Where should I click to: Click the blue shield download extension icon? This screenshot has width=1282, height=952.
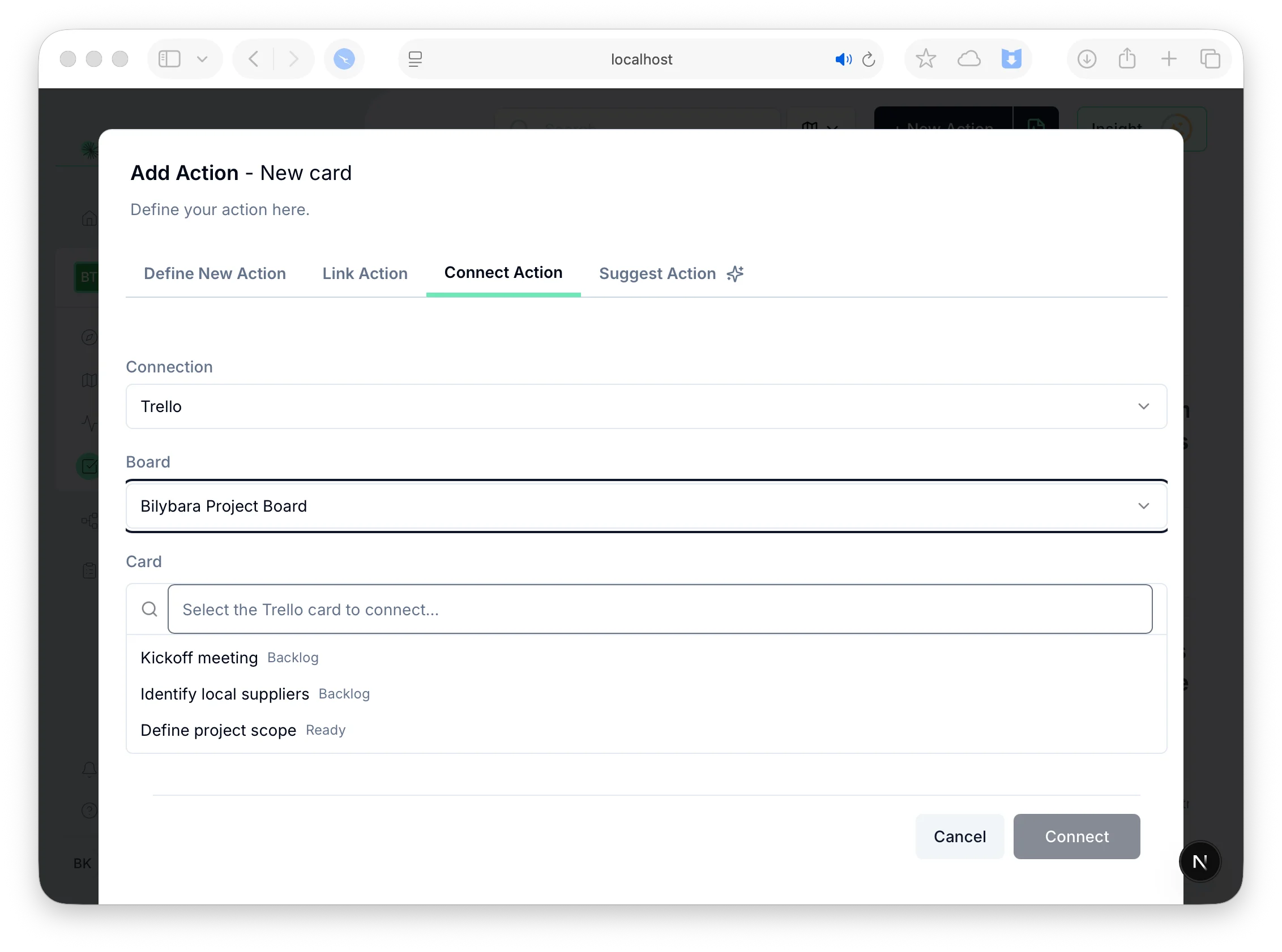[1011, 59]
